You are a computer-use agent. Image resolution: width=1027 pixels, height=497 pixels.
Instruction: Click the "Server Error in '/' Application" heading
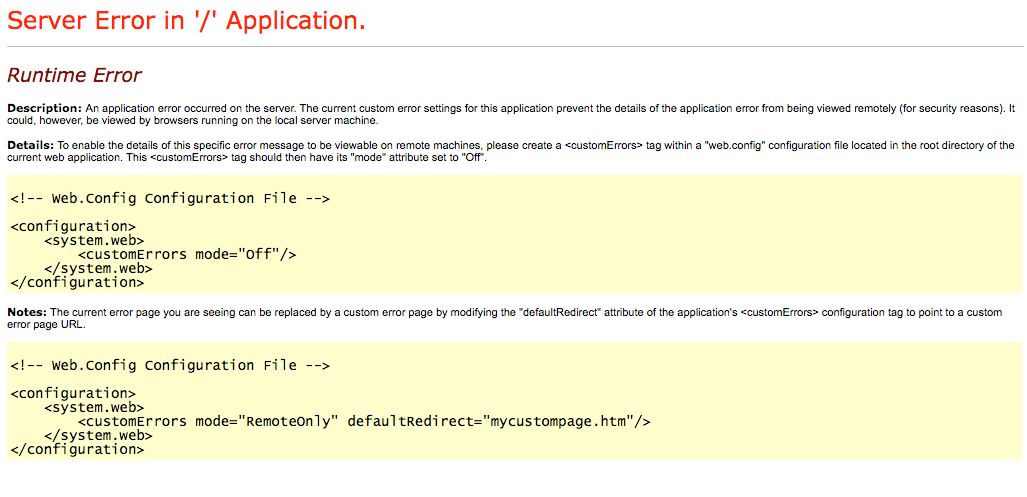coord(186,21)
